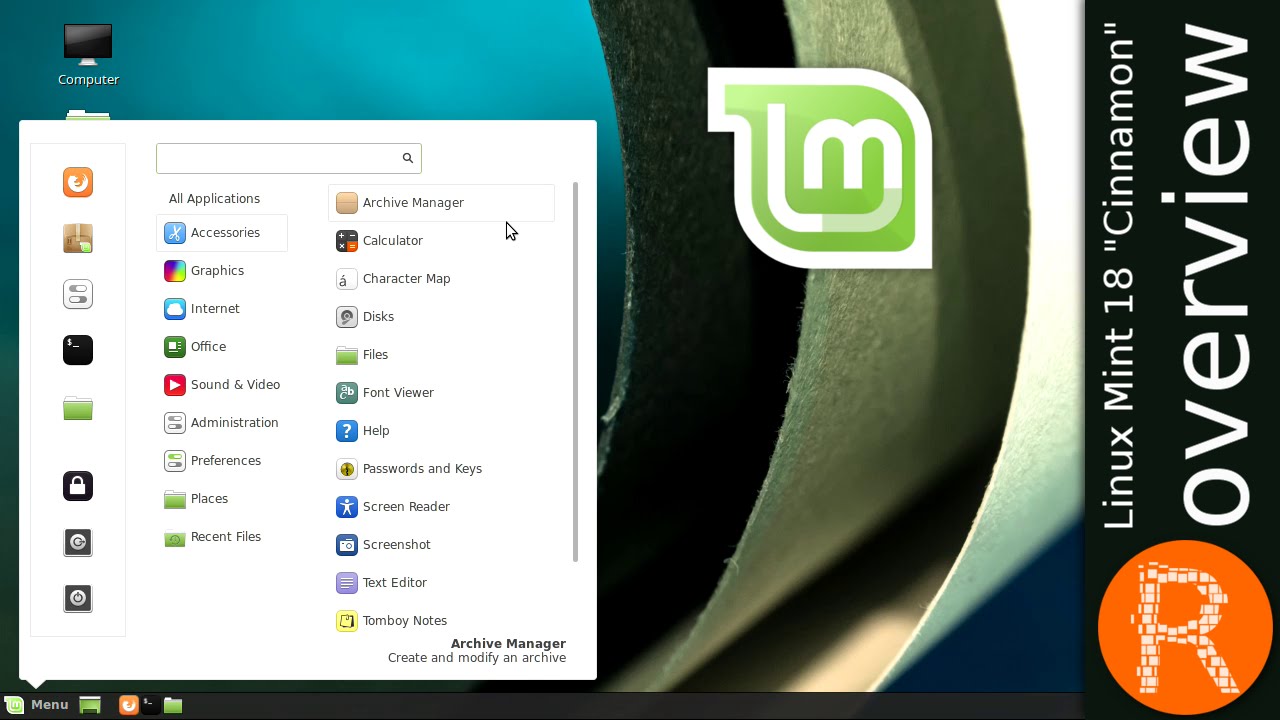Open the Files folder icon in favorites sidebar
Screen dimensions: 1280x720
click(x=78, y=408)
